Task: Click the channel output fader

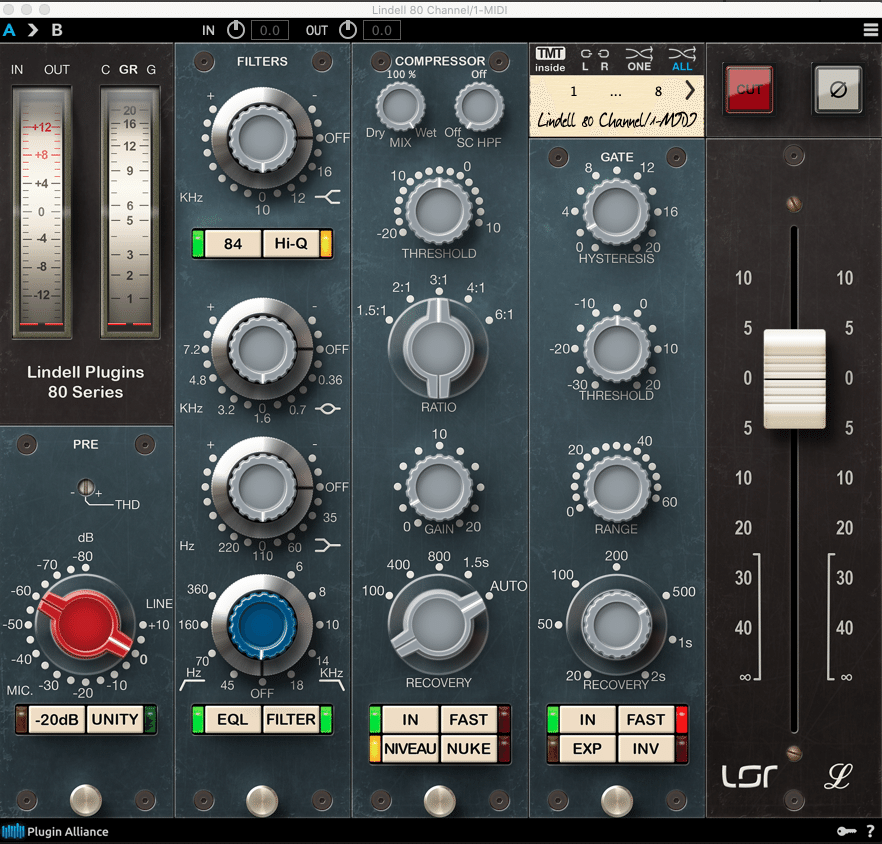Action: click(x=795, y=379)
